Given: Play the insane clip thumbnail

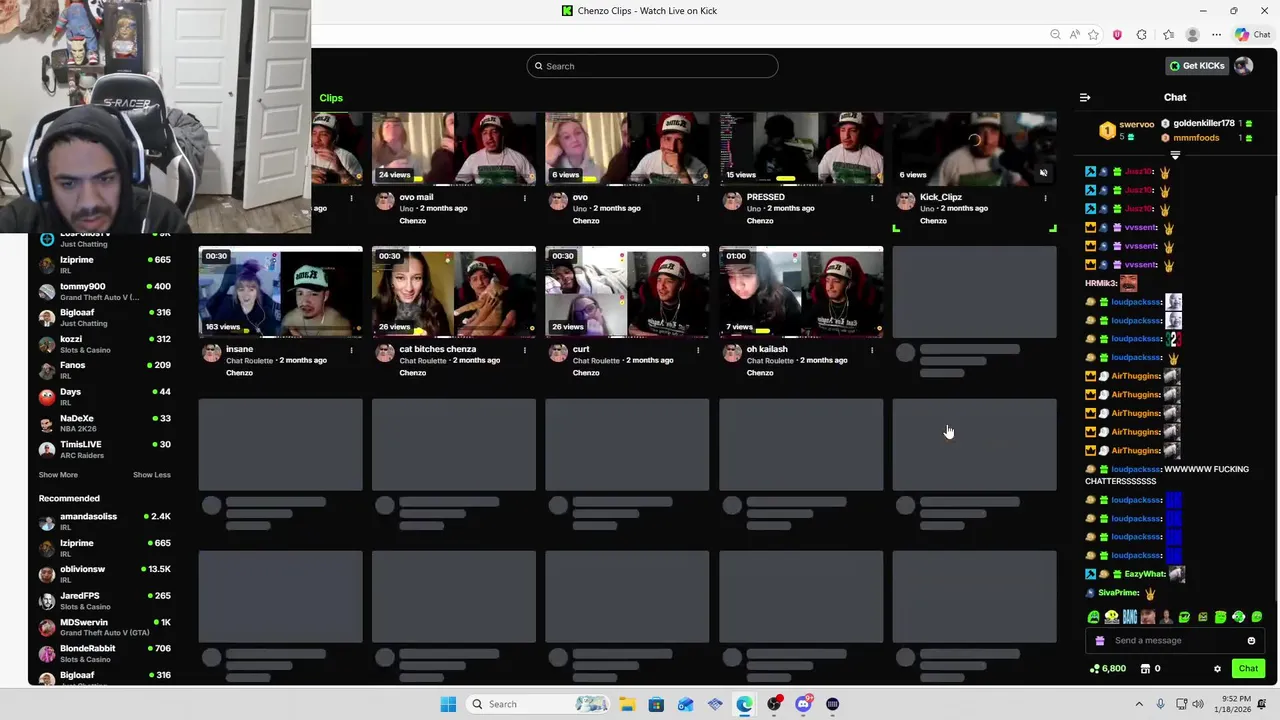Looking at the screenshot, I should pyautogui.click(x=281, y=292).
